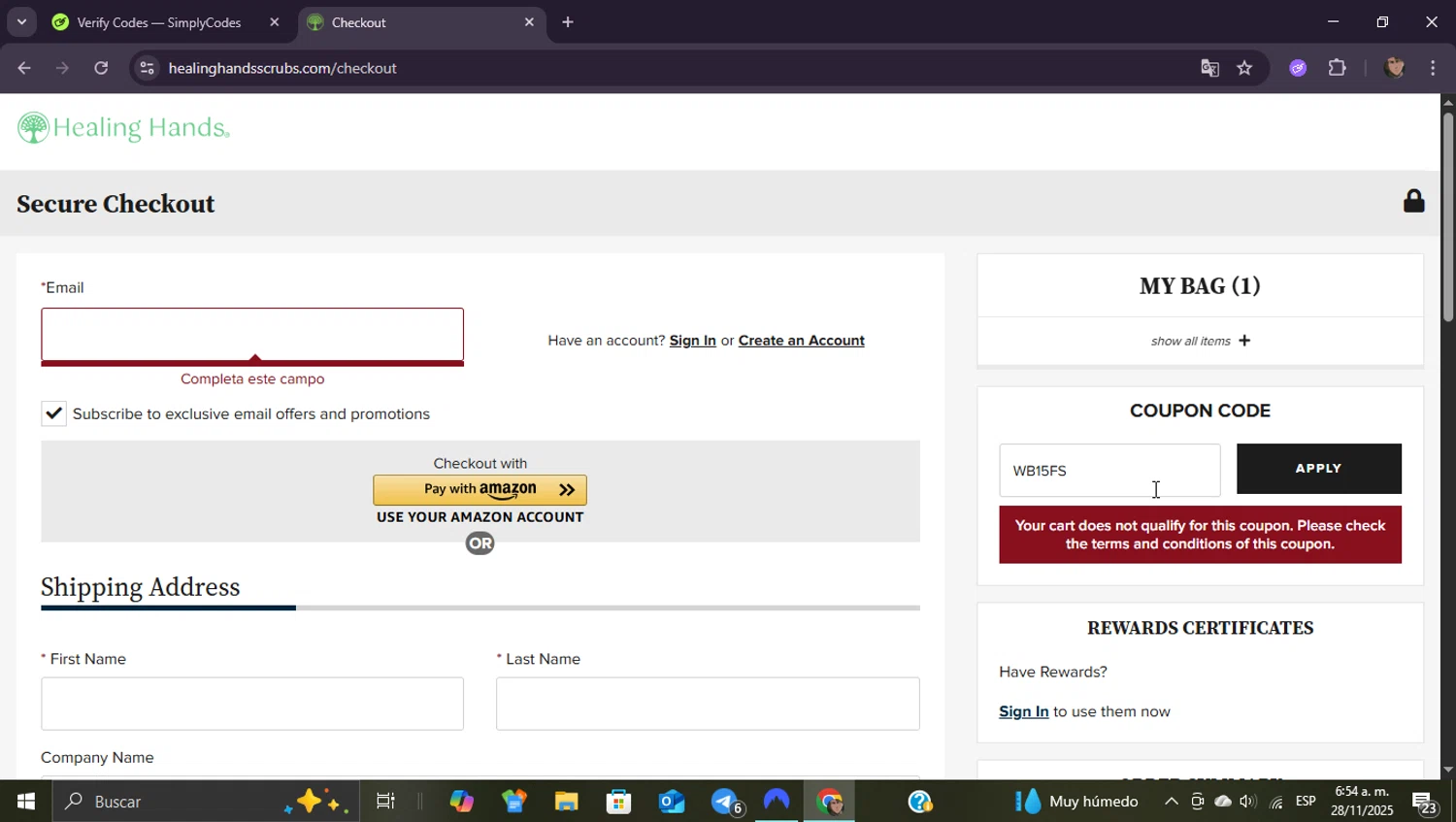Open the notification center icon
The width and height of the screenshot is (1456, 822).
coord(1425,803)
